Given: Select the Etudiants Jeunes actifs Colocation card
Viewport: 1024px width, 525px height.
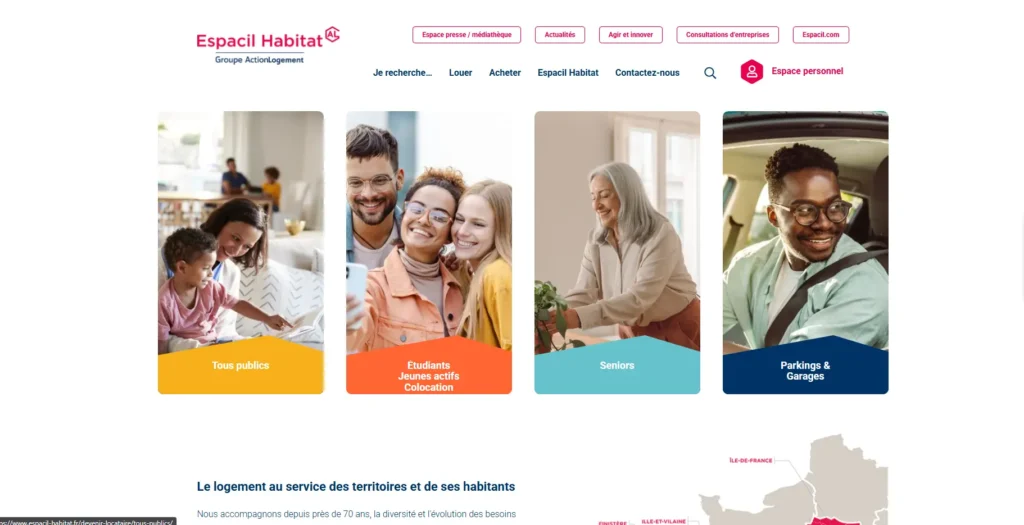Looking at the screenshot, I should pyautogui.click(x=429, y=253).
